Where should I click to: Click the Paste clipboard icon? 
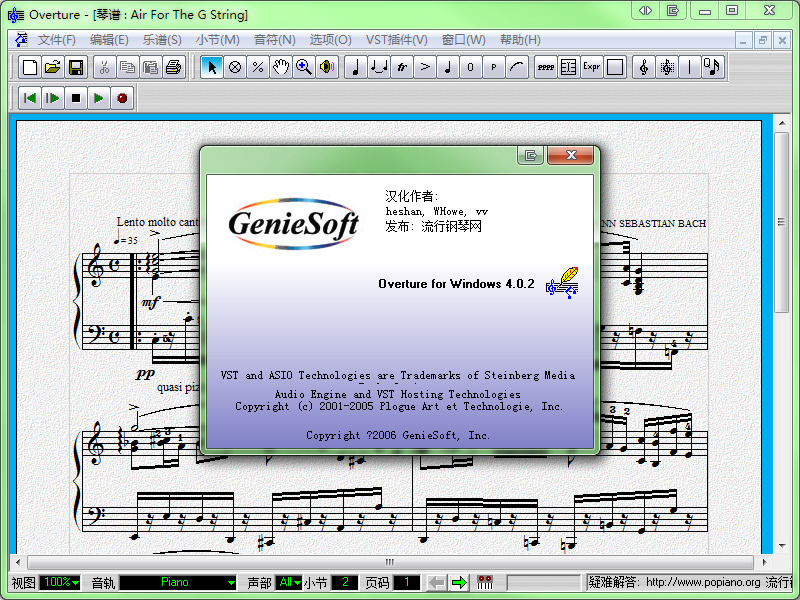(151, 67)
